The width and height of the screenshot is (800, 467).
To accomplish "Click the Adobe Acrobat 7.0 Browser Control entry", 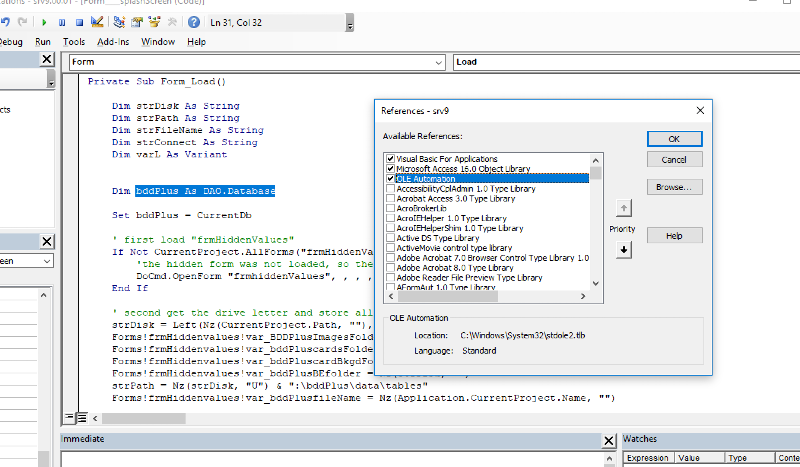I will coord(492,258).
